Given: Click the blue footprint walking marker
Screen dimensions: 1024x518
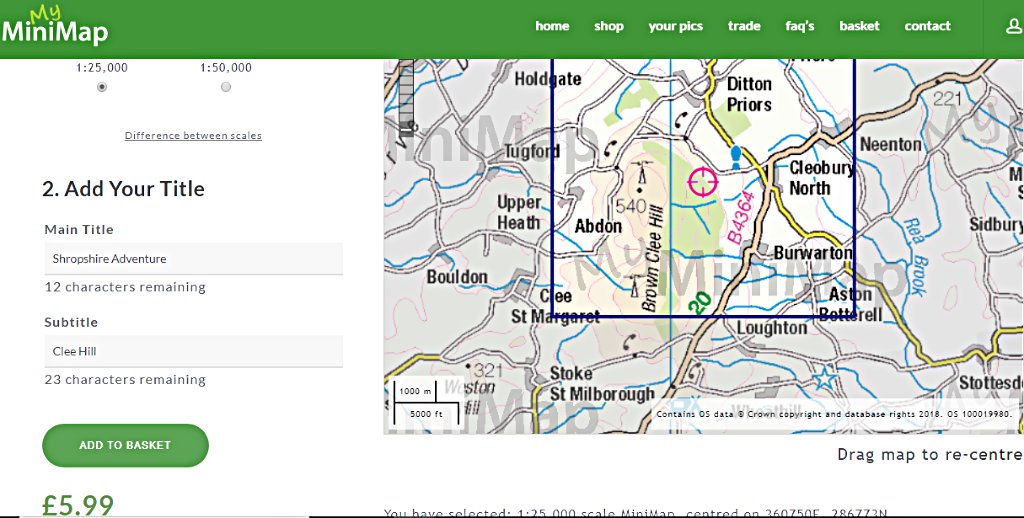Looking at the screenshot, I should click(x=736, y=157).
